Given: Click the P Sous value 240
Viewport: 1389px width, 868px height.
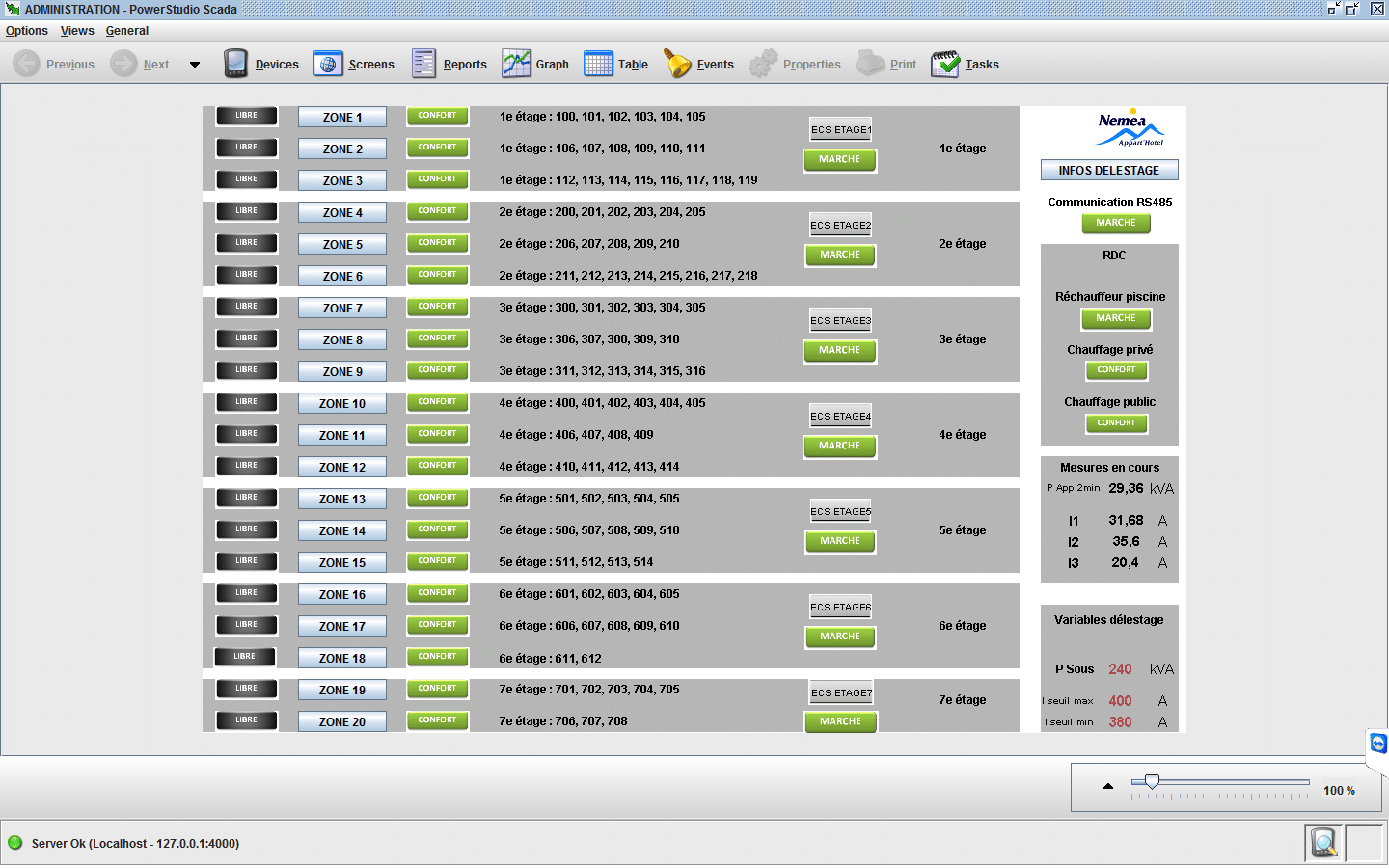Looking at the screenshot, I should (1120, 668).
